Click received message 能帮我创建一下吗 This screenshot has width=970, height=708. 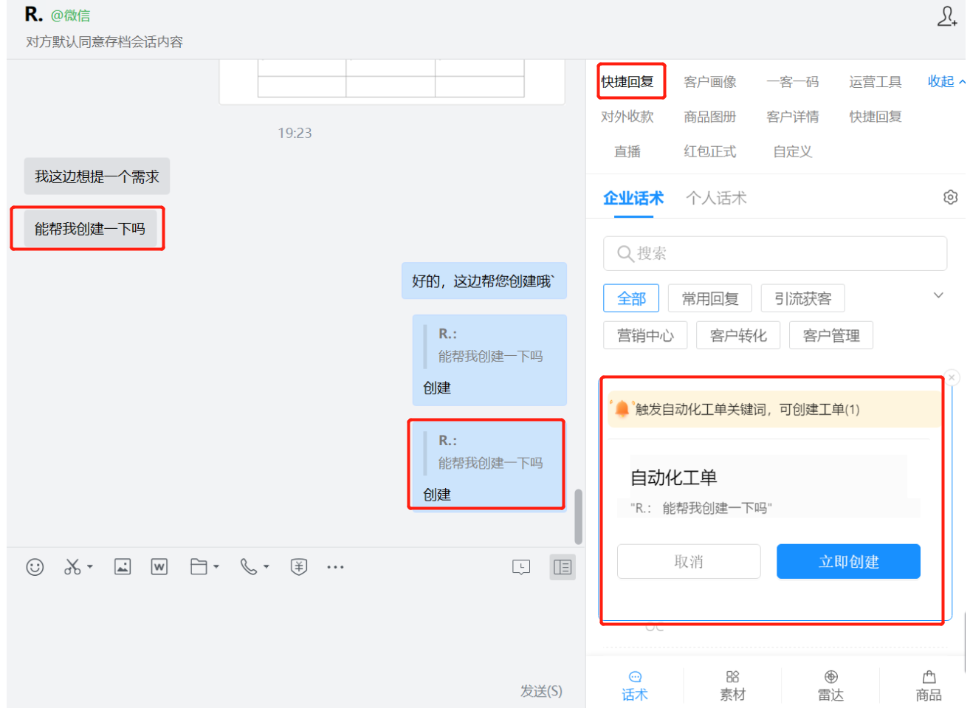(x=90, y=229)
